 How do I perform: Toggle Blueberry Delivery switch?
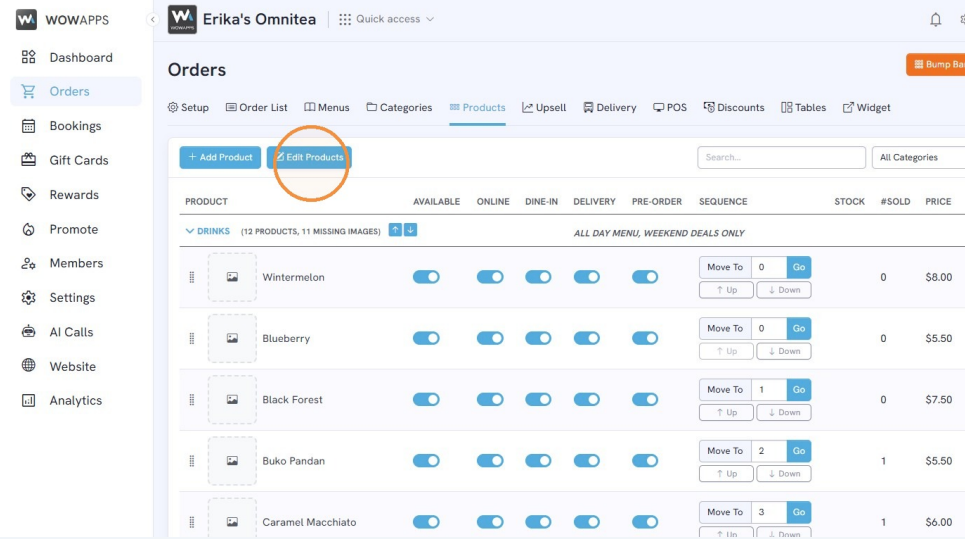587,338
